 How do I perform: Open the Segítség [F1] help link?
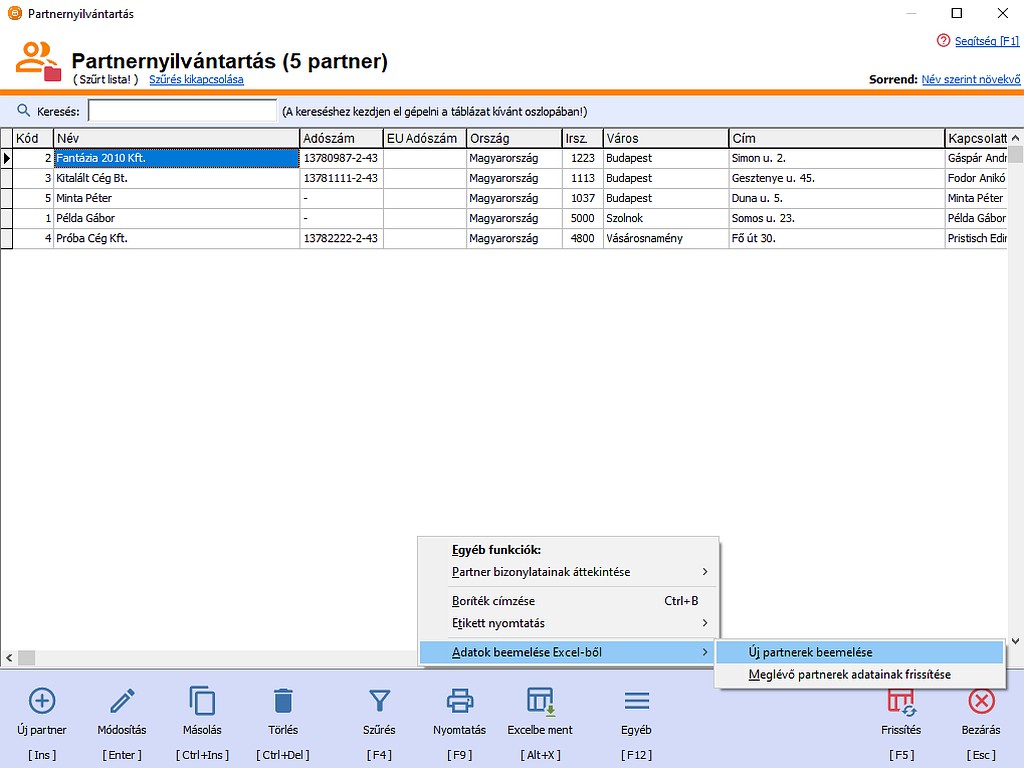pos(986,41)
